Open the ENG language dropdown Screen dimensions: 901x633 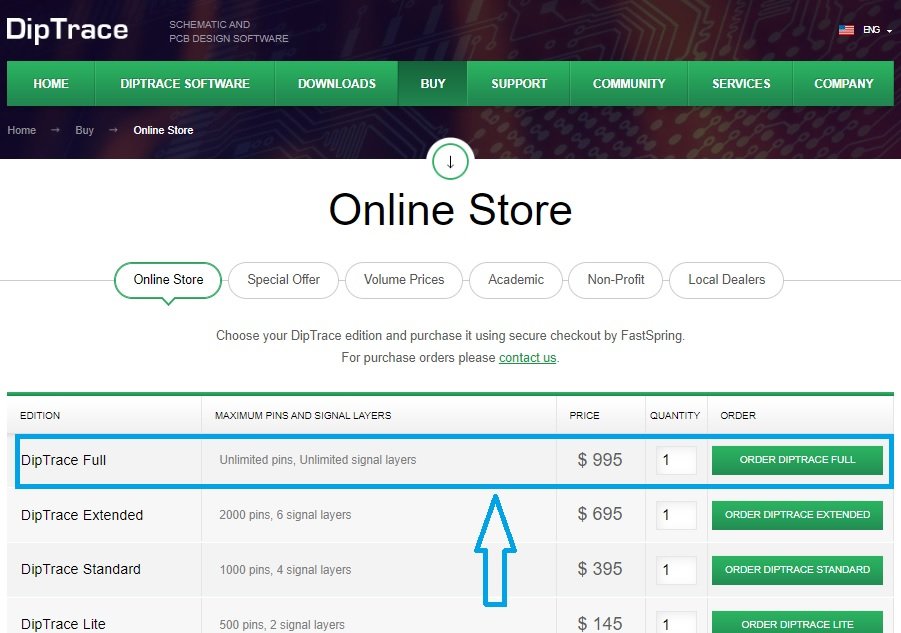coord(877,30)
